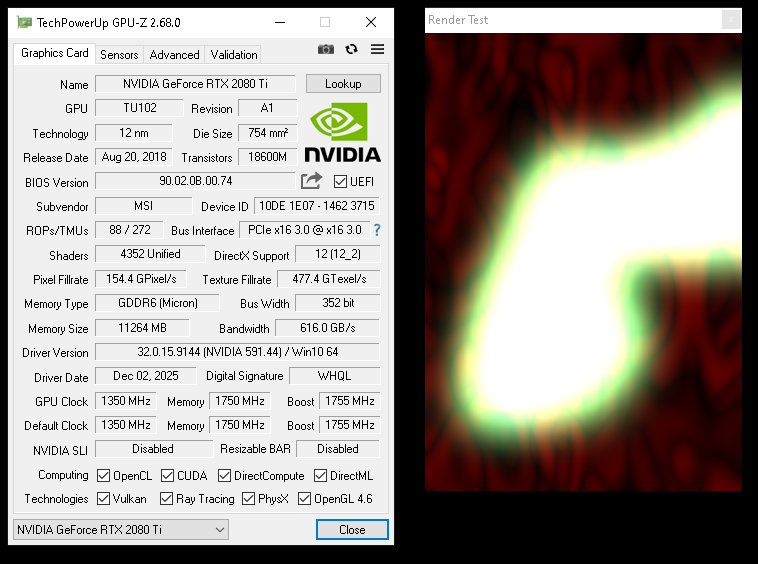
Task: Click the BIOS export share icon
Action: pyautogui.click(x=311, y=181)
